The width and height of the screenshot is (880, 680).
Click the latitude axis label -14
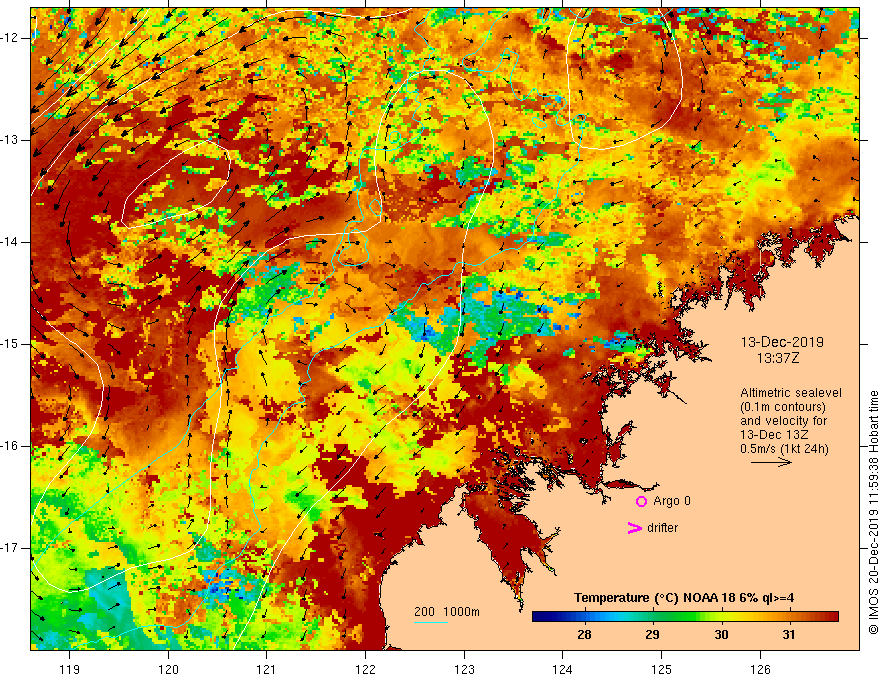tap(10, 242)
